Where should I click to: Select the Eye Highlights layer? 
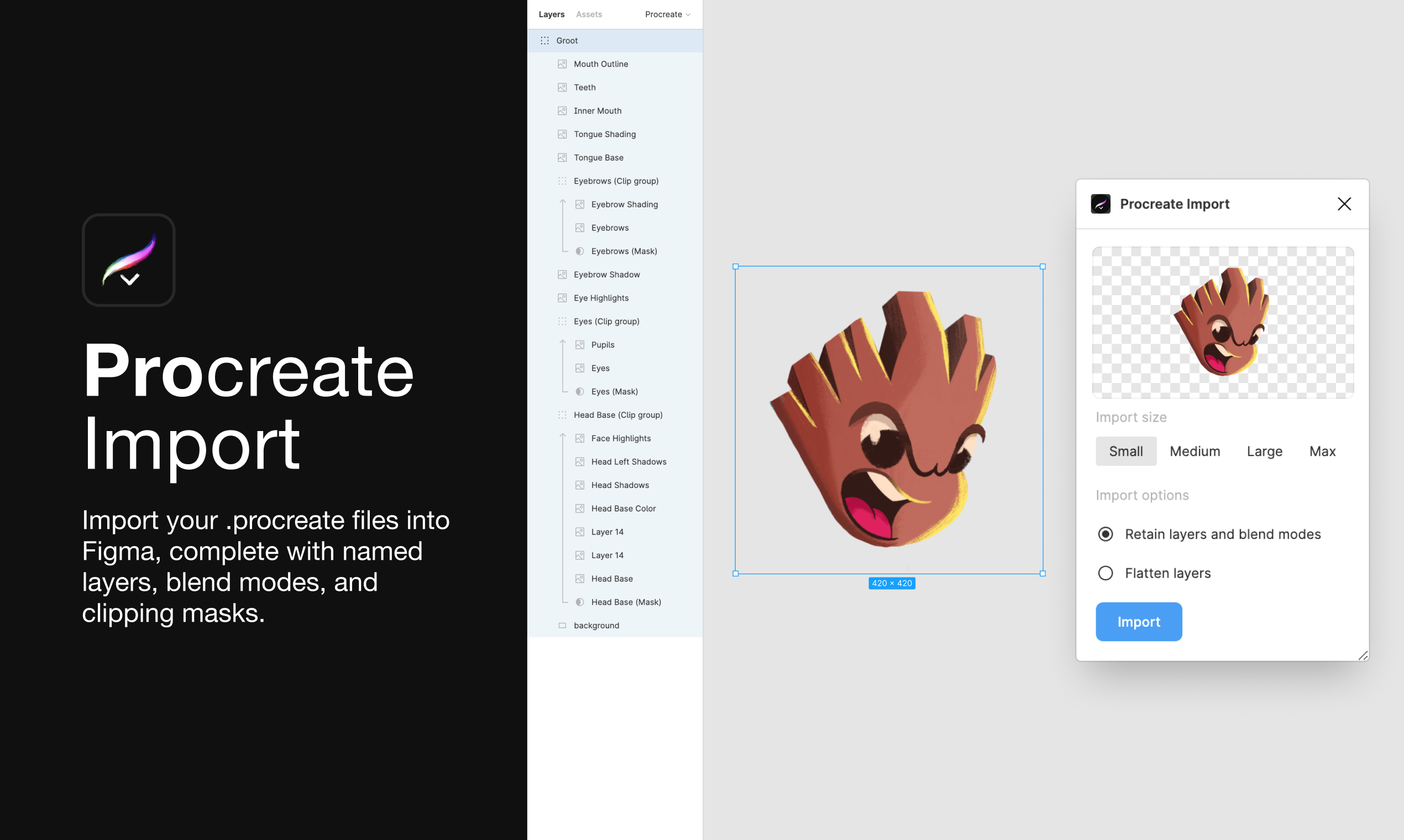[615, 298]
